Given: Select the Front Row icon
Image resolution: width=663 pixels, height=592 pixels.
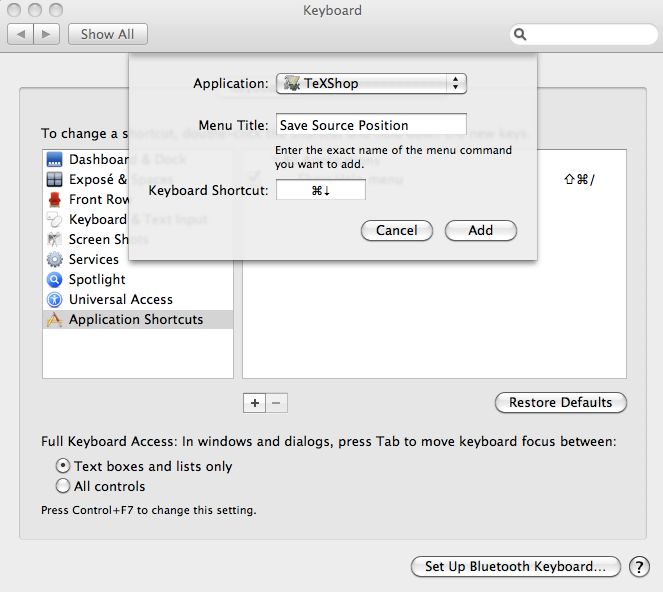Looking at the screenshot, I should click(54, 199).
